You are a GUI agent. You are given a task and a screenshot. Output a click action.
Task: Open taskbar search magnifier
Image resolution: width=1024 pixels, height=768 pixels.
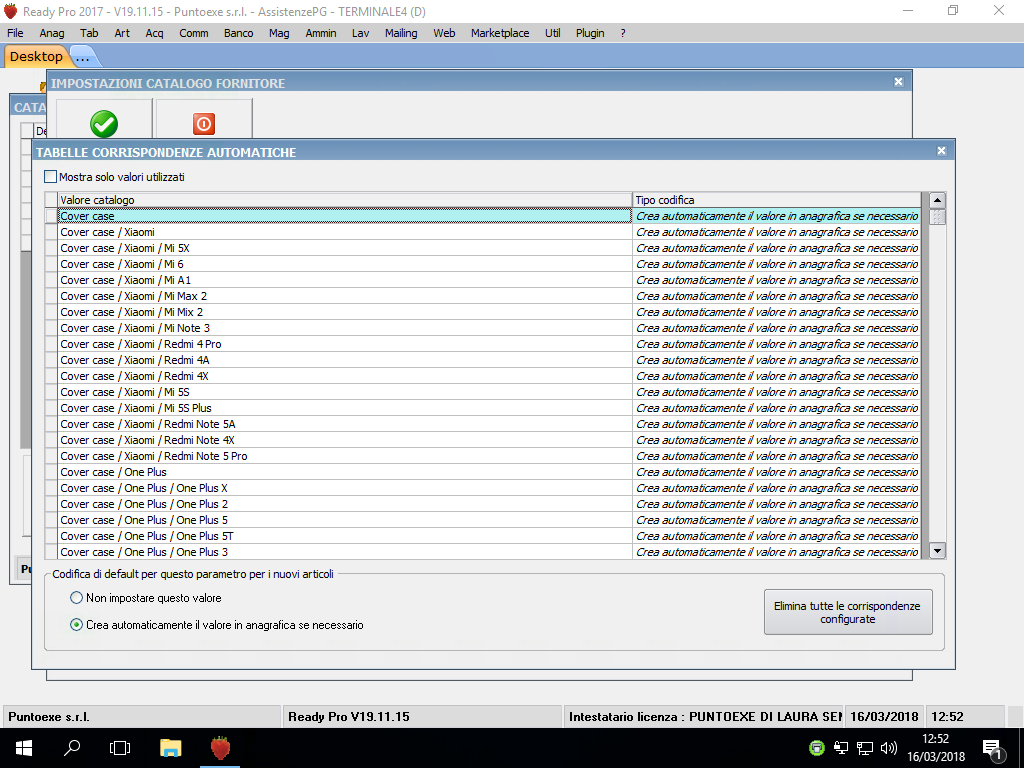click(x=72, y=748)
